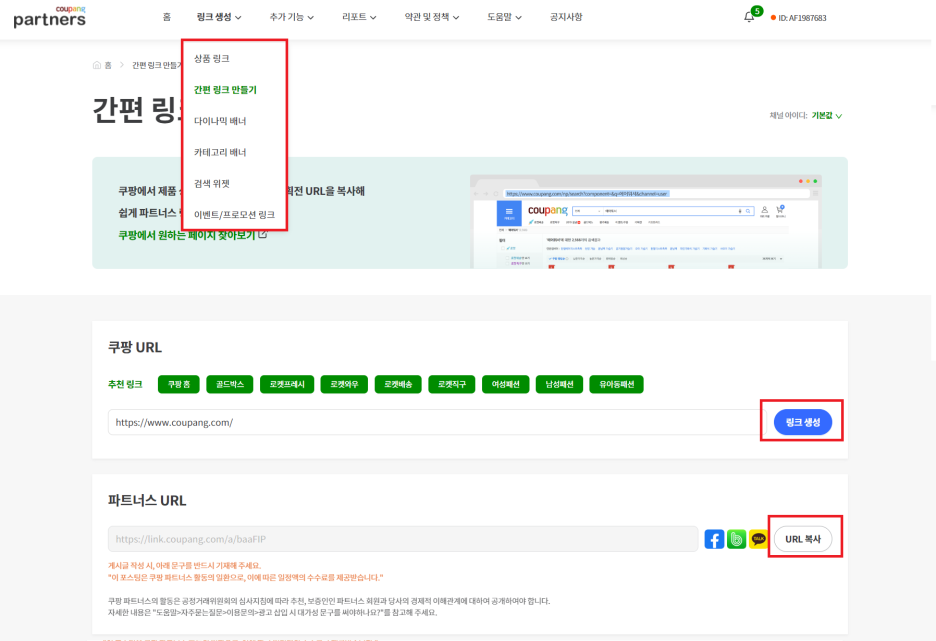Expand the 약관 및 정책 menu
Screen dimensions: 936x641
(x=432, y=17)
